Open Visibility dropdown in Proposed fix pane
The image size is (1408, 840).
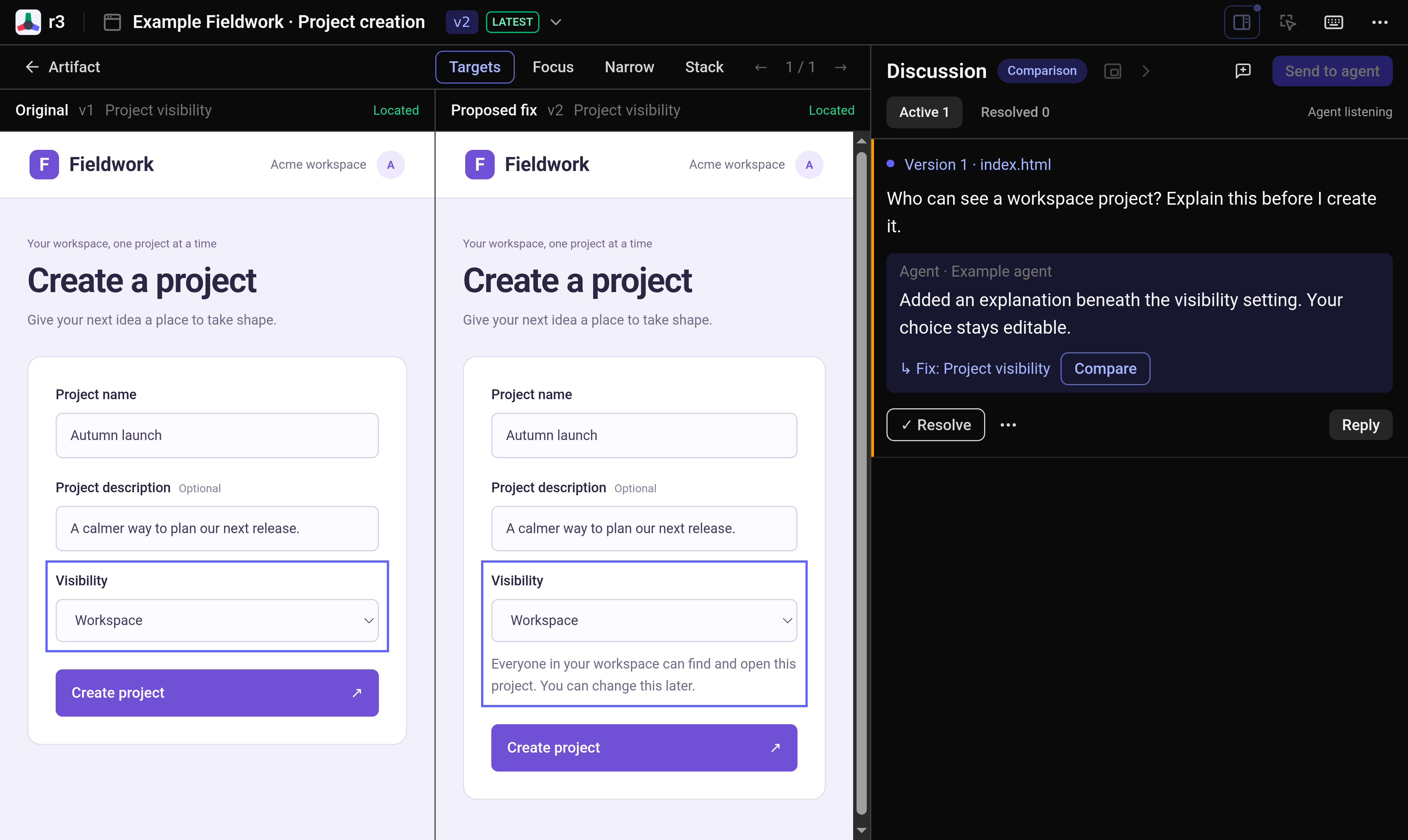[644, 621]
